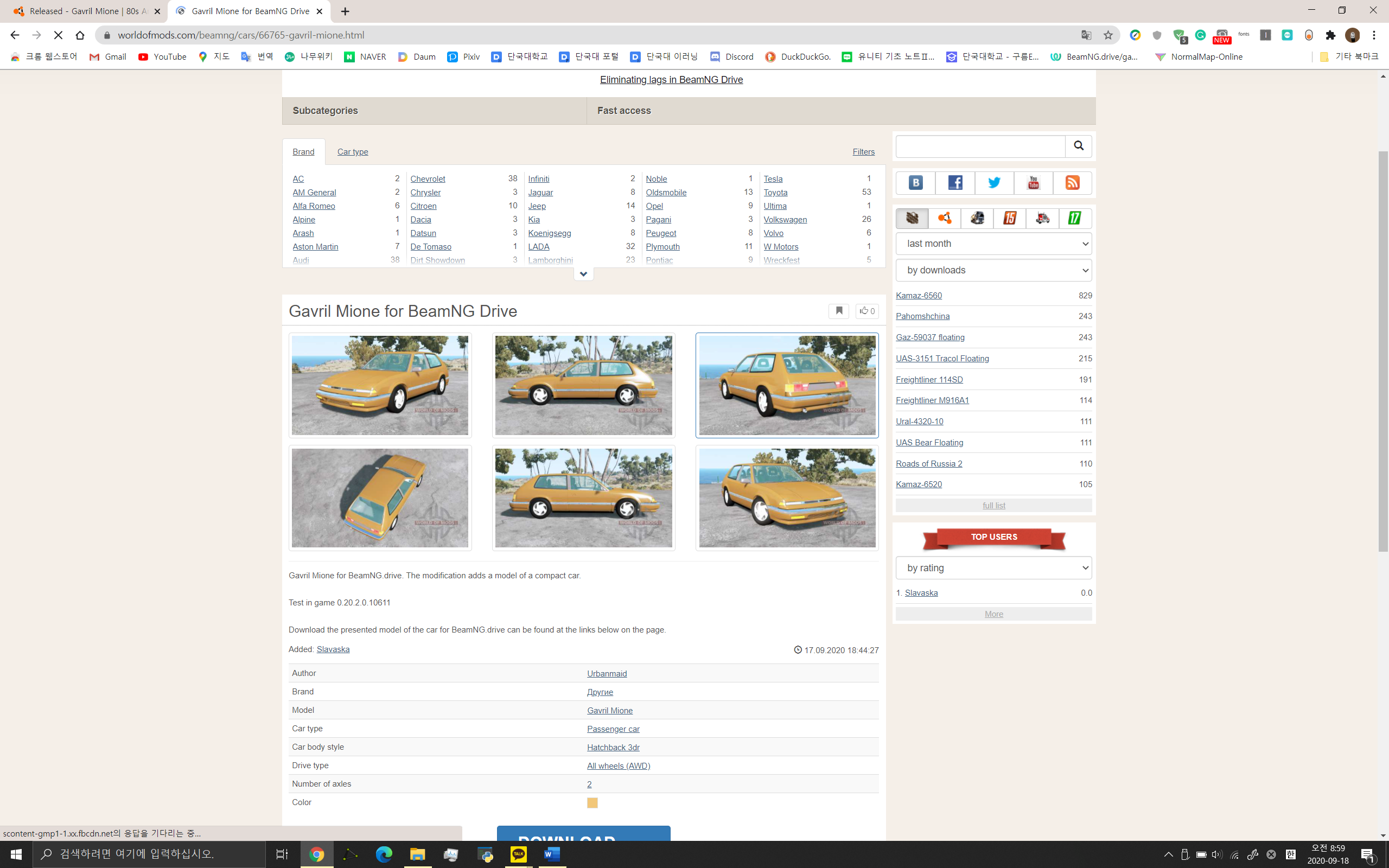Open the Filters link
This screenshot has height=868, width=1389.
(863, 151)
